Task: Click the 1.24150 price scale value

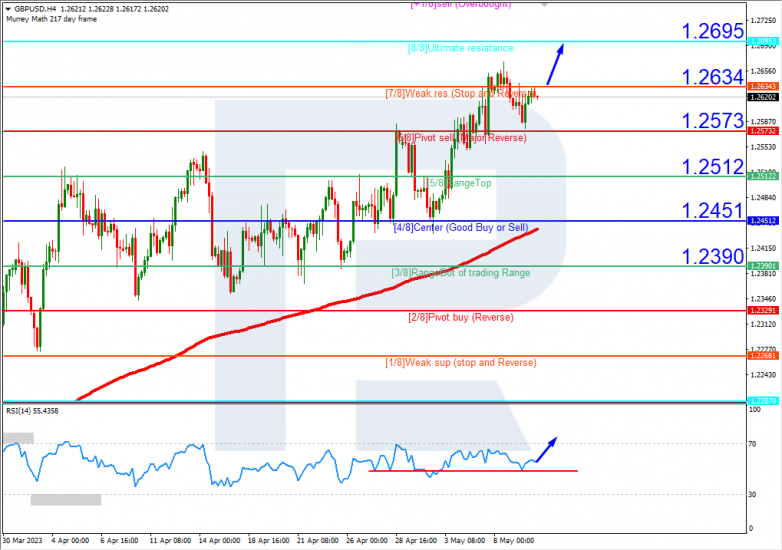Action: (x=764, y=248)
